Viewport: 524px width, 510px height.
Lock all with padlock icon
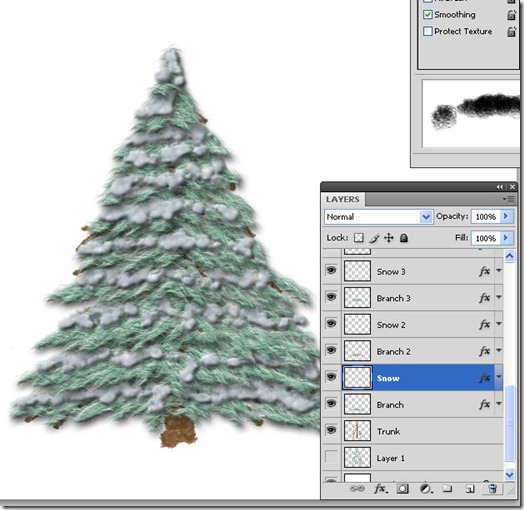coord(404,238)
